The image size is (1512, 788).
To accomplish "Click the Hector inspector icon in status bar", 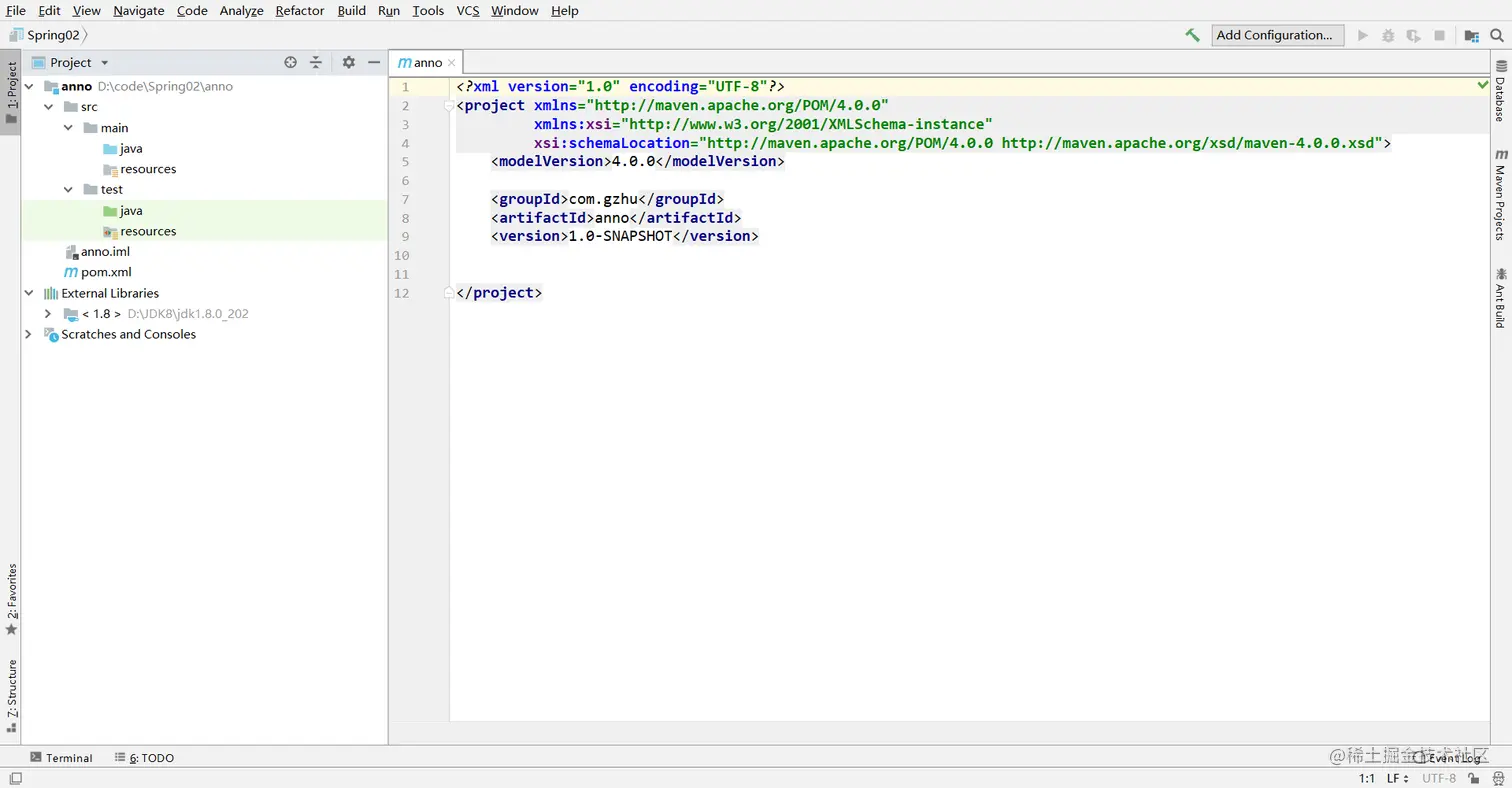I will pyautogui.click(x=1497, y=778).
